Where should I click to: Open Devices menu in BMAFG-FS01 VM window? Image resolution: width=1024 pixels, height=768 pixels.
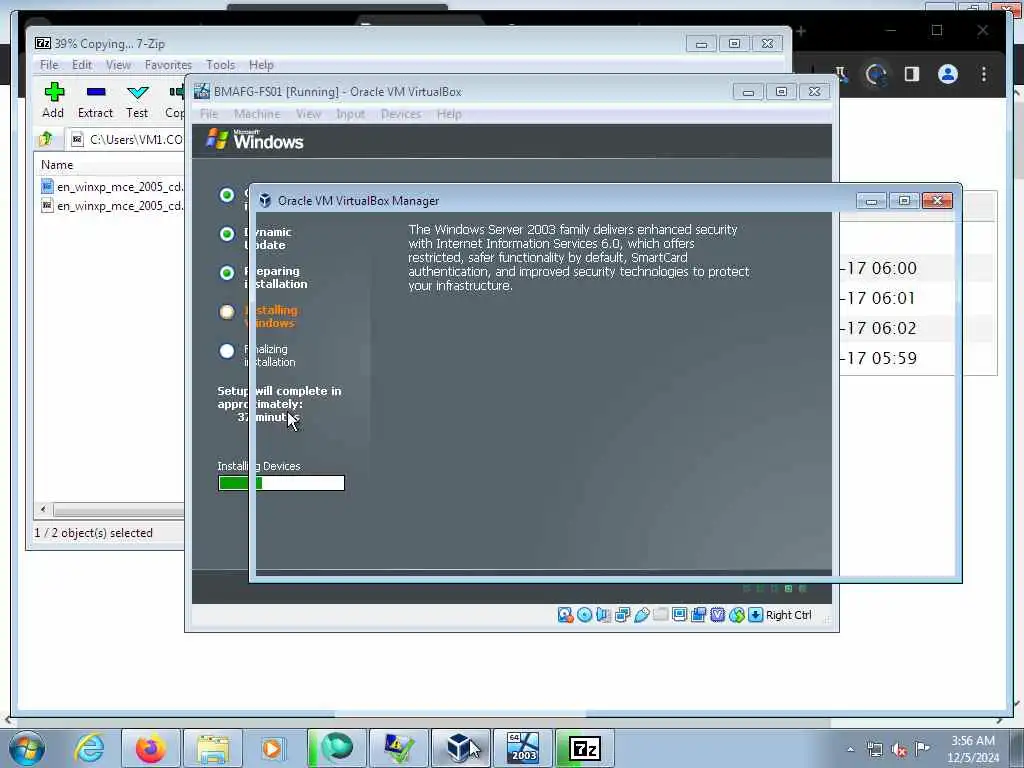pos(401,114)
